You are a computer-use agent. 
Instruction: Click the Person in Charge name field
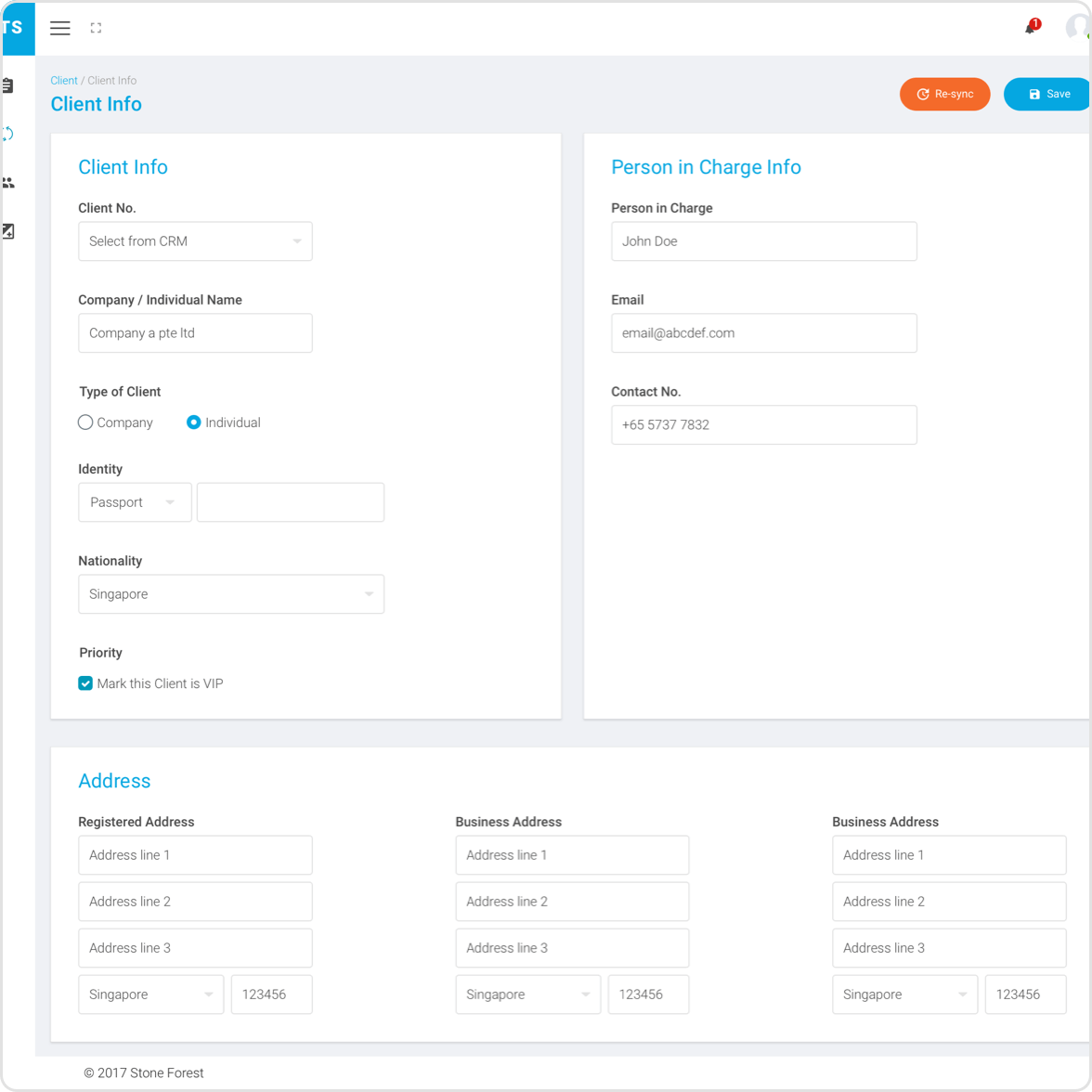pos(763,241)
